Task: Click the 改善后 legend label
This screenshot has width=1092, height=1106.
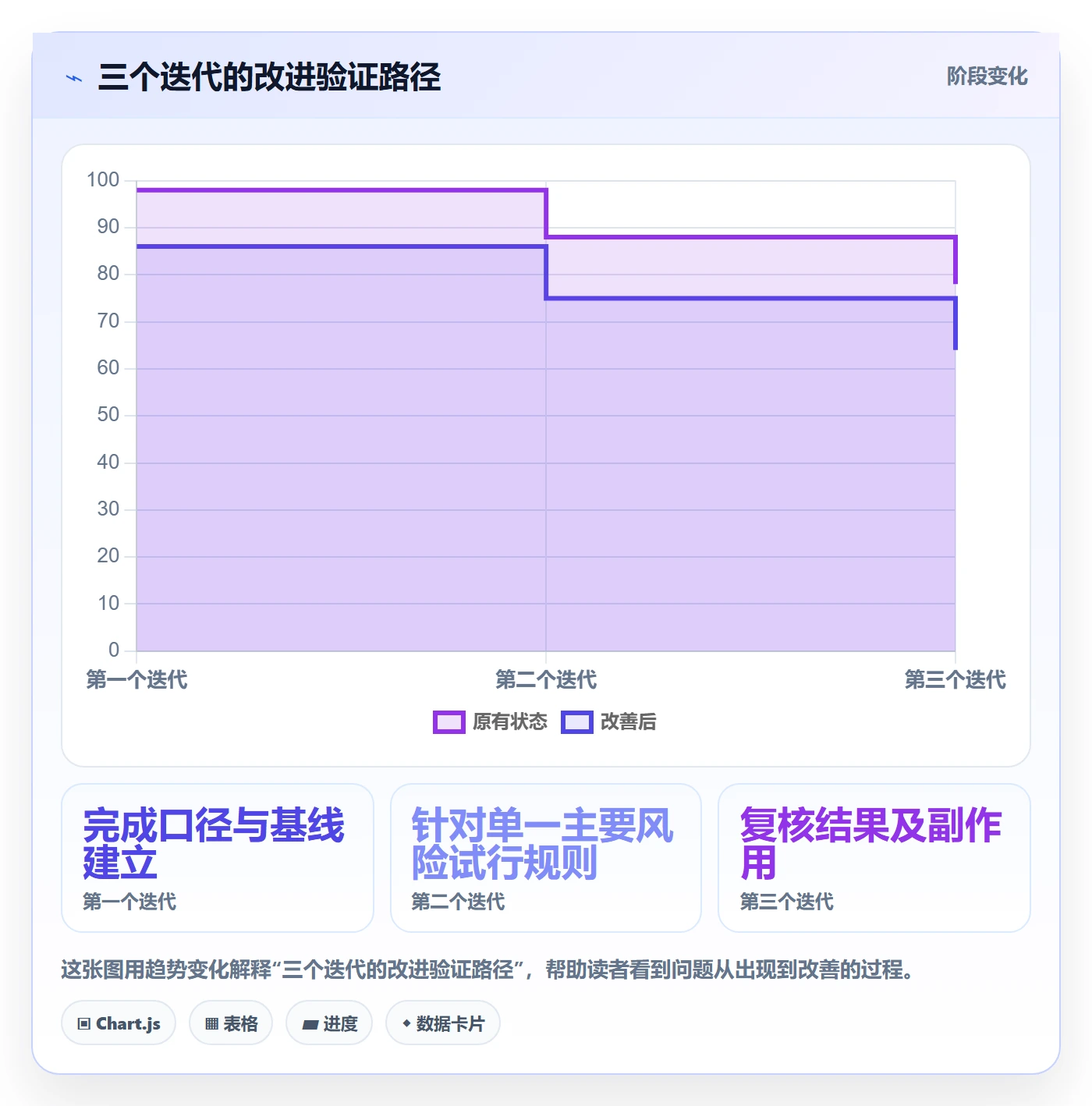Action: coord(628,722)
